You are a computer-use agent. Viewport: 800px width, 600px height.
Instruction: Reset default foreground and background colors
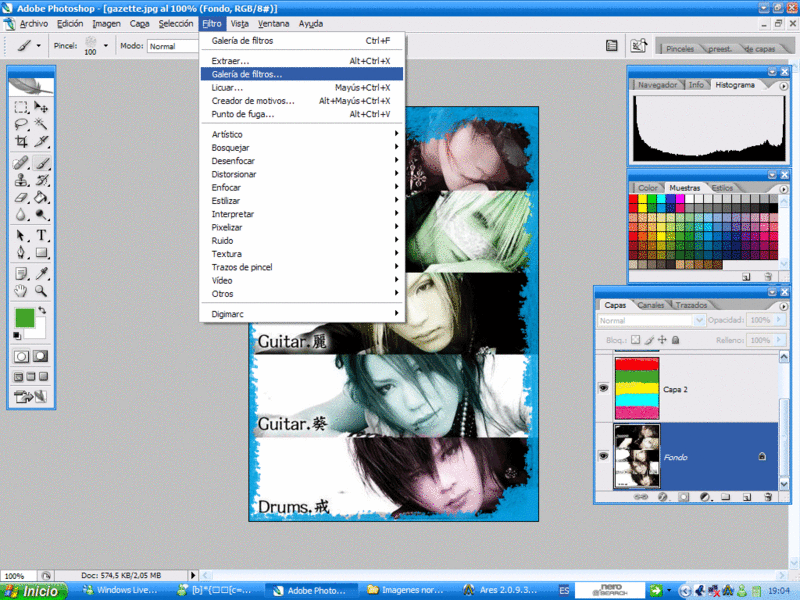[x=17, y=335]
